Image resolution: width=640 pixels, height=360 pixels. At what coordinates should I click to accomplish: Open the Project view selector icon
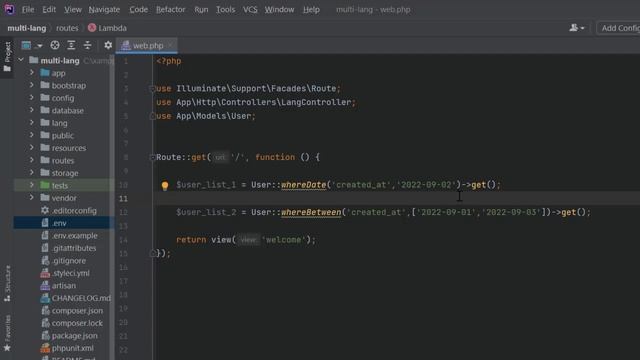(26, 45)
